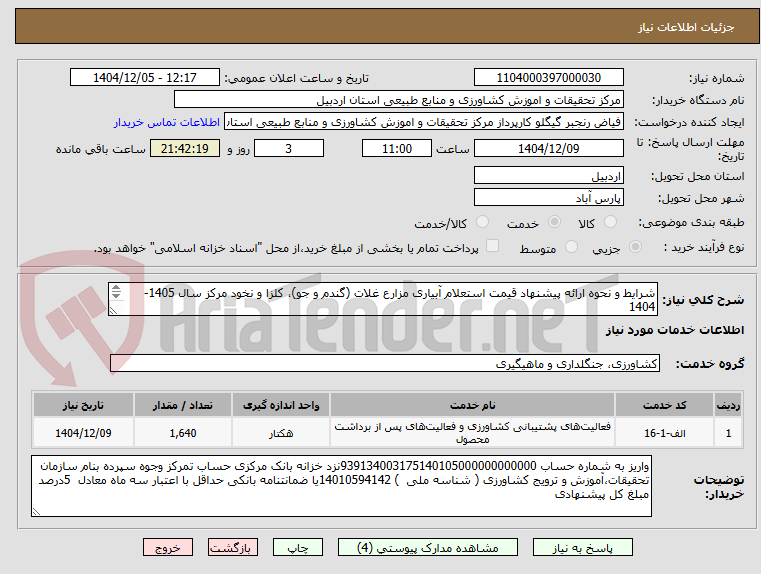Open اطلاعات تماس خریدار link
The image size is (761, 574).
[x=166, y=122]
